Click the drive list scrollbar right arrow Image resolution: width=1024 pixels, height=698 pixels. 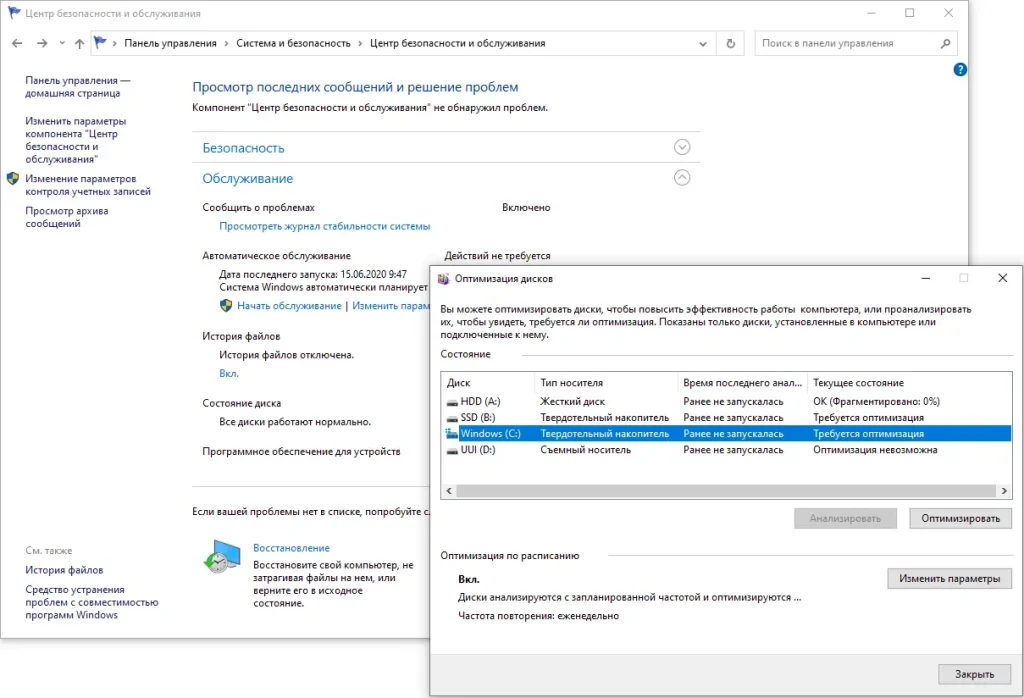(x=1004, y=490)
